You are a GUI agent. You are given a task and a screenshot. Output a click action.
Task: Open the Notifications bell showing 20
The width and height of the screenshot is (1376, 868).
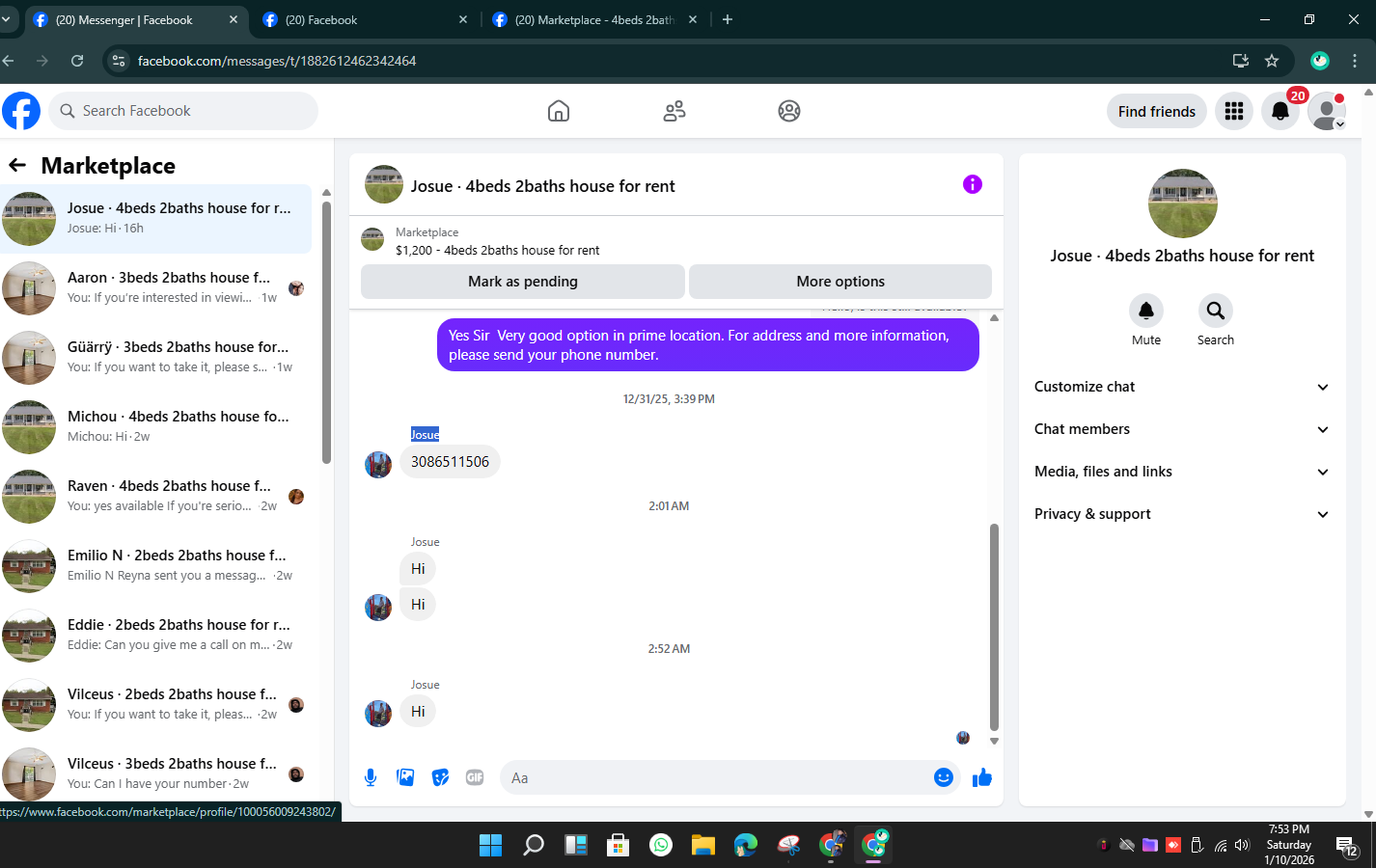point(1280,111)
